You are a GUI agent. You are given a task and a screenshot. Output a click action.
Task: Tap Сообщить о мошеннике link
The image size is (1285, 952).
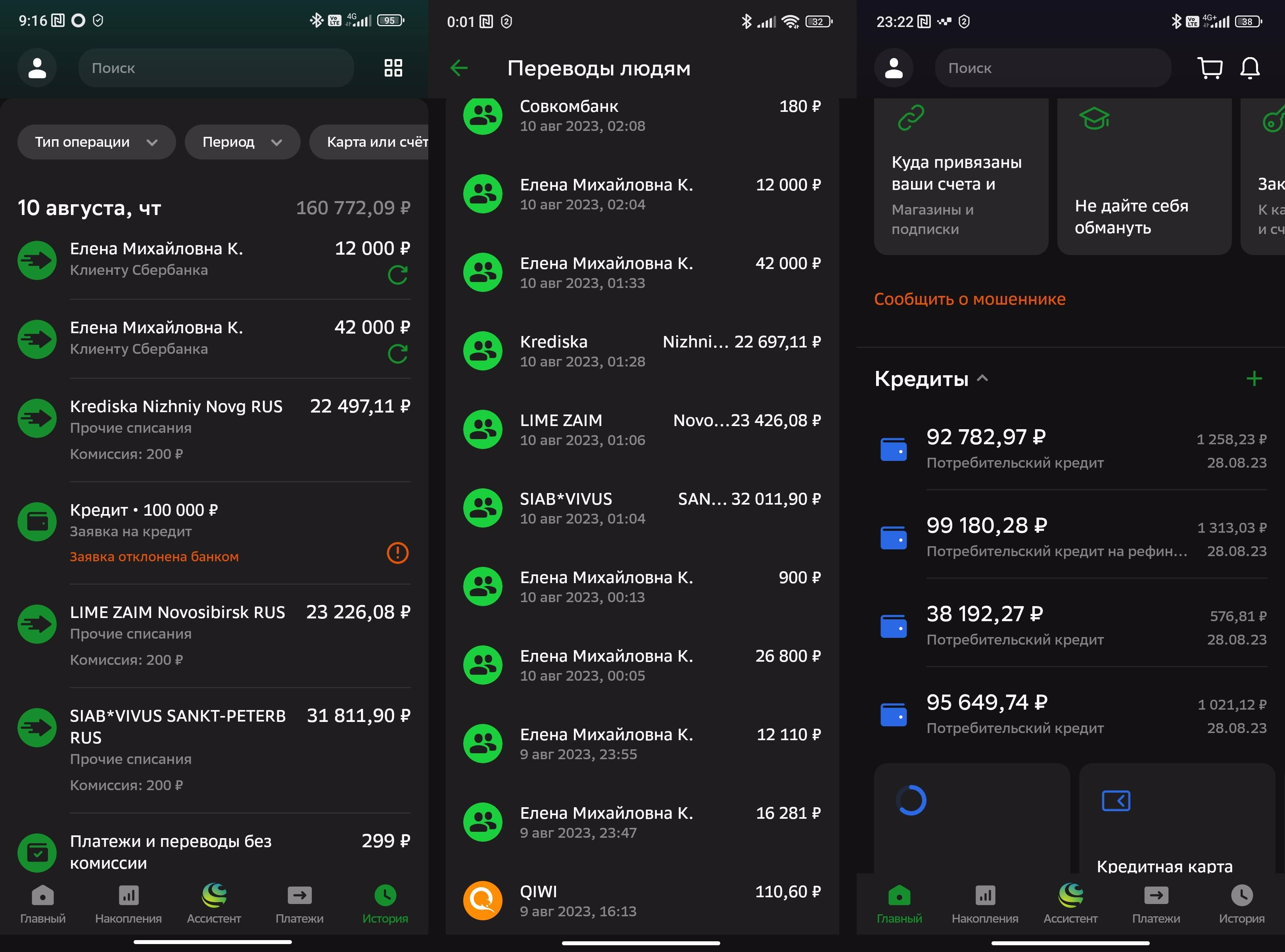pos(970,299)
